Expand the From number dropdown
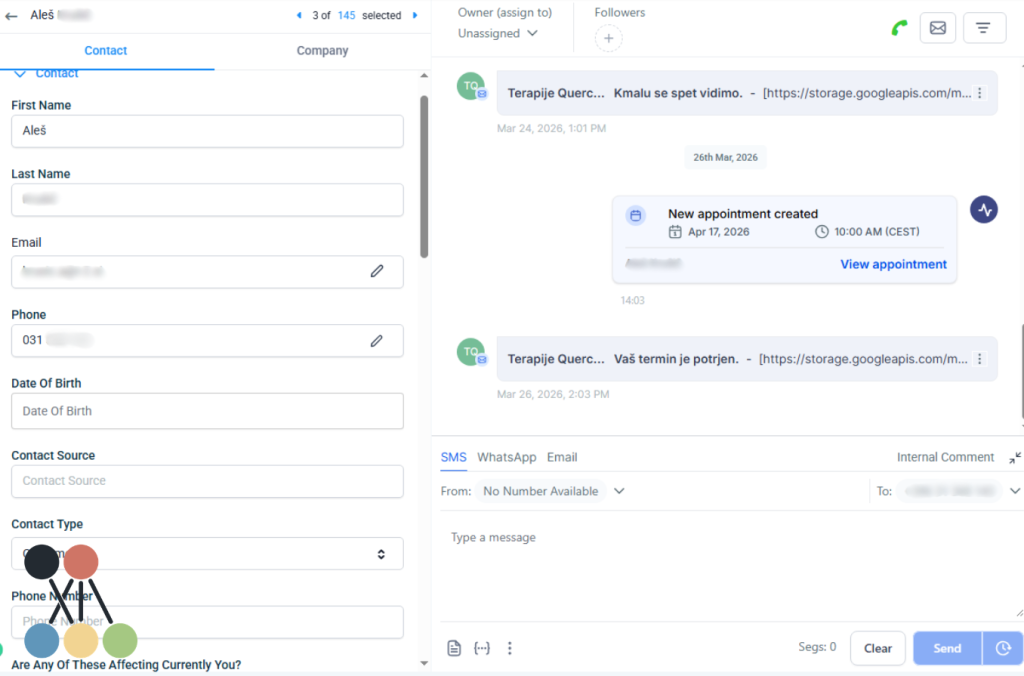Viewport: 1024px width, 676px height. pos(619,491)
